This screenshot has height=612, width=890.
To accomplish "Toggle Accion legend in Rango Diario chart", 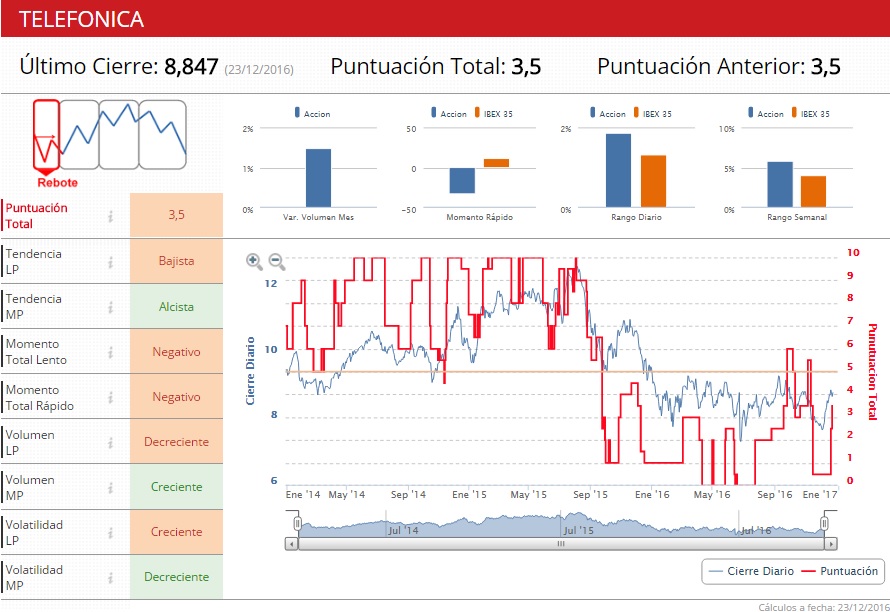I will click(x=607, y=114).
